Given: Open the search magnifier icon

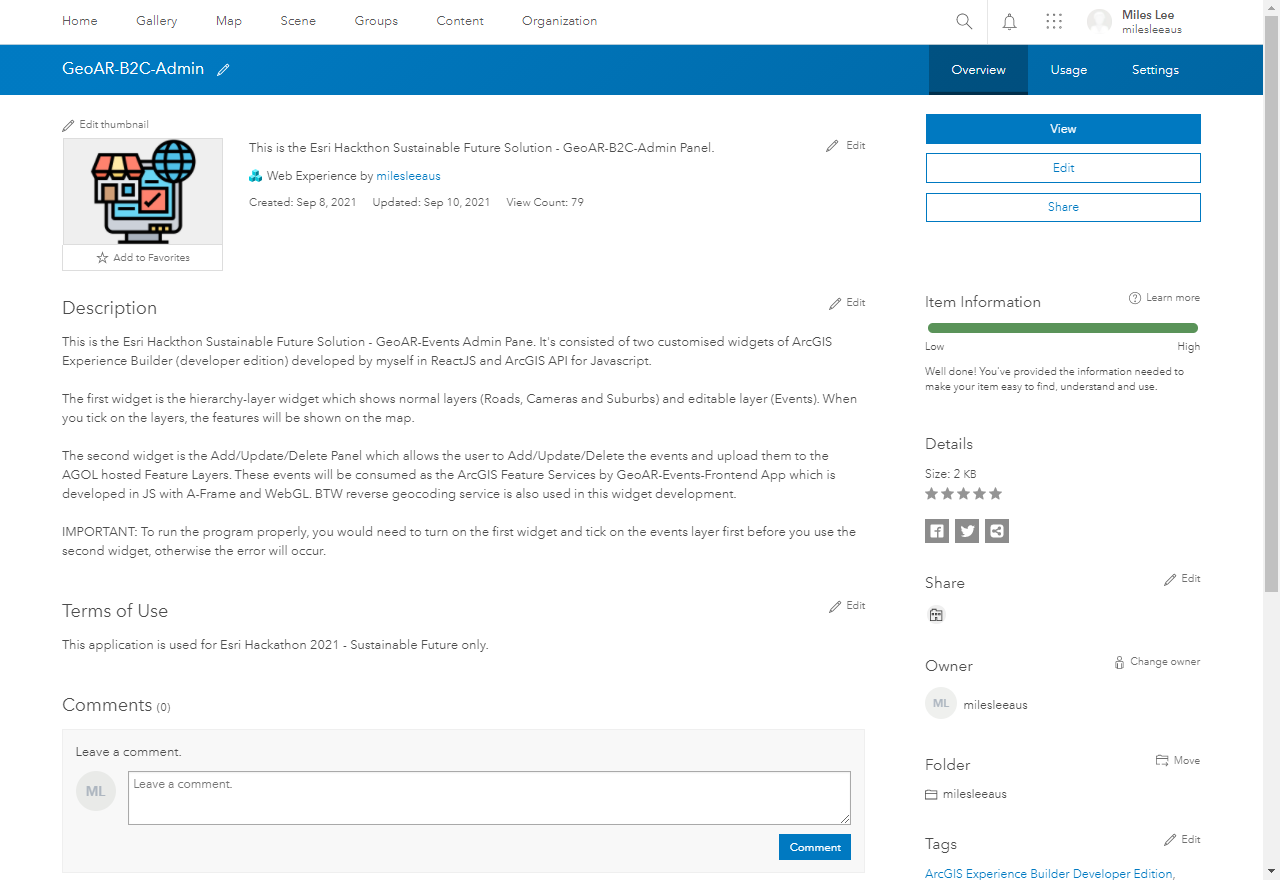Looking at the screenshot, I should (964, 21).
